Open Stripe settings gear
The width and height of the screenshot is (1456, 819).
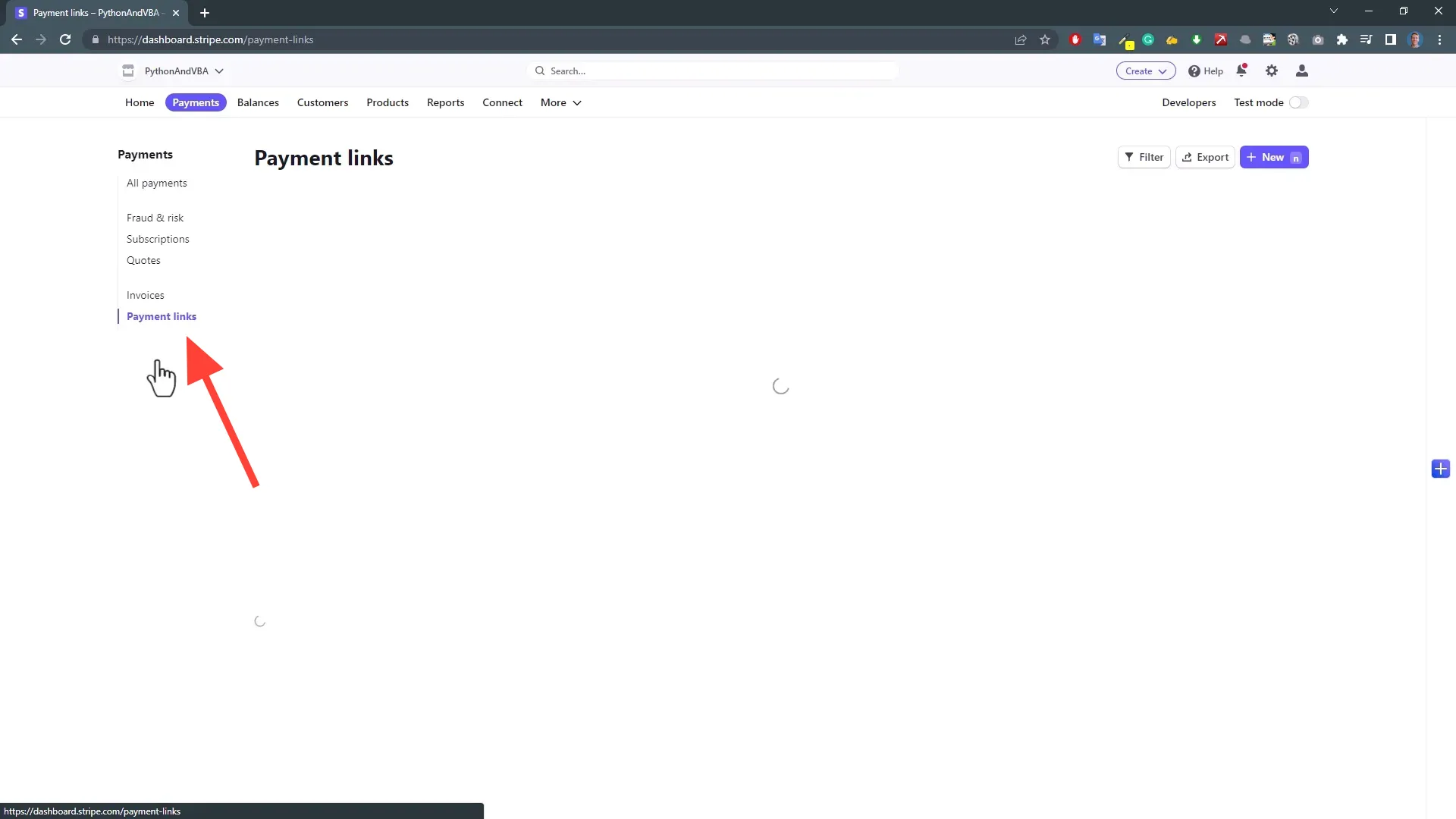[x=1272, y=71]
